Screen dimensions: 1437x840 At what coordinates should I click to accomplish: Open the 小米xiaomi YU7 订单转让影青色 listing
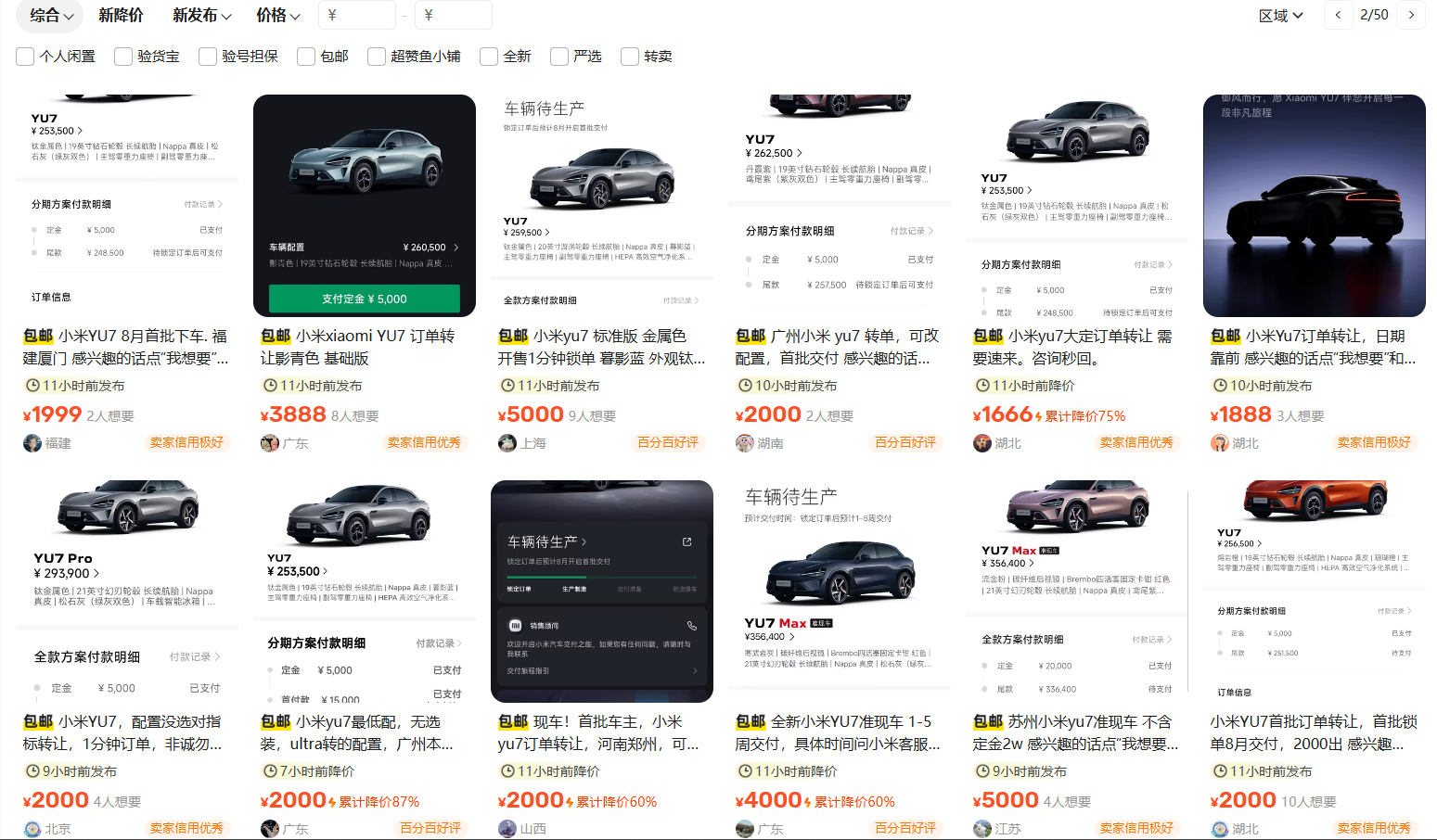(358, 347)
